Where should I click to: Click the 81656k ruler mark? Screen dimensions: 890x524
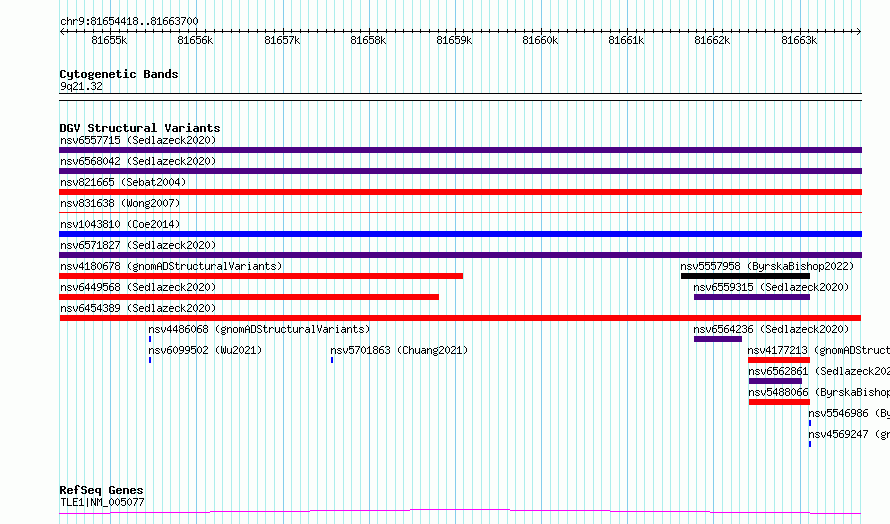coord(195,40)
